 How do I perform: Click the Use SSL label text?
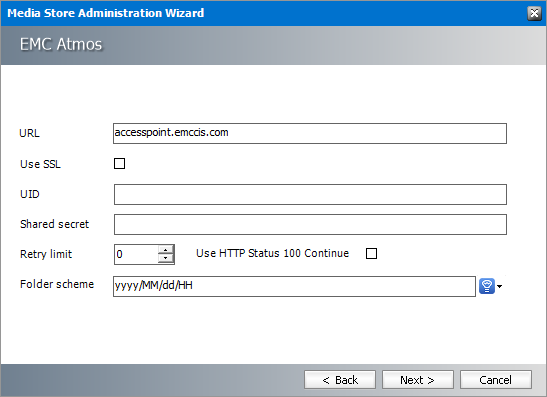click(40, 164)
